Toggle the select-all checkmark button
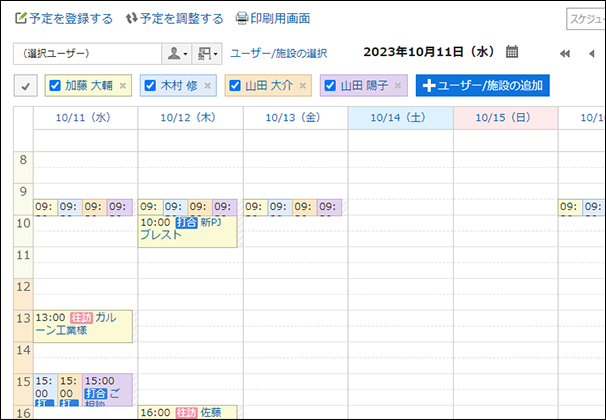This screenshot has height=420, width=606. click(x=26, y=85)
